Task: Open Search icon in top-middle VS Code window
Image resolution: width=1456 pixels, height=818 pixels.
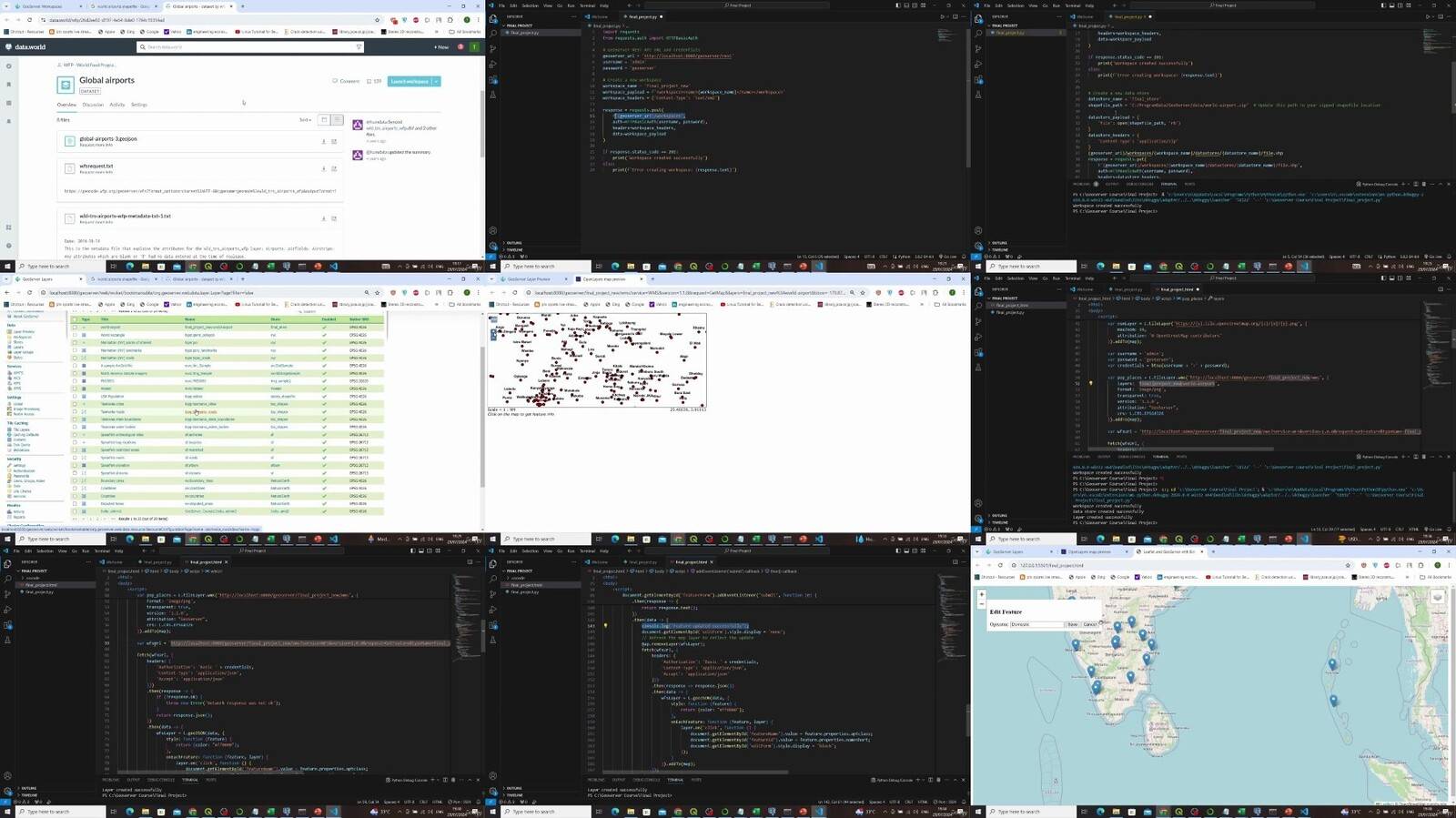Action: [x=493, y=35]
